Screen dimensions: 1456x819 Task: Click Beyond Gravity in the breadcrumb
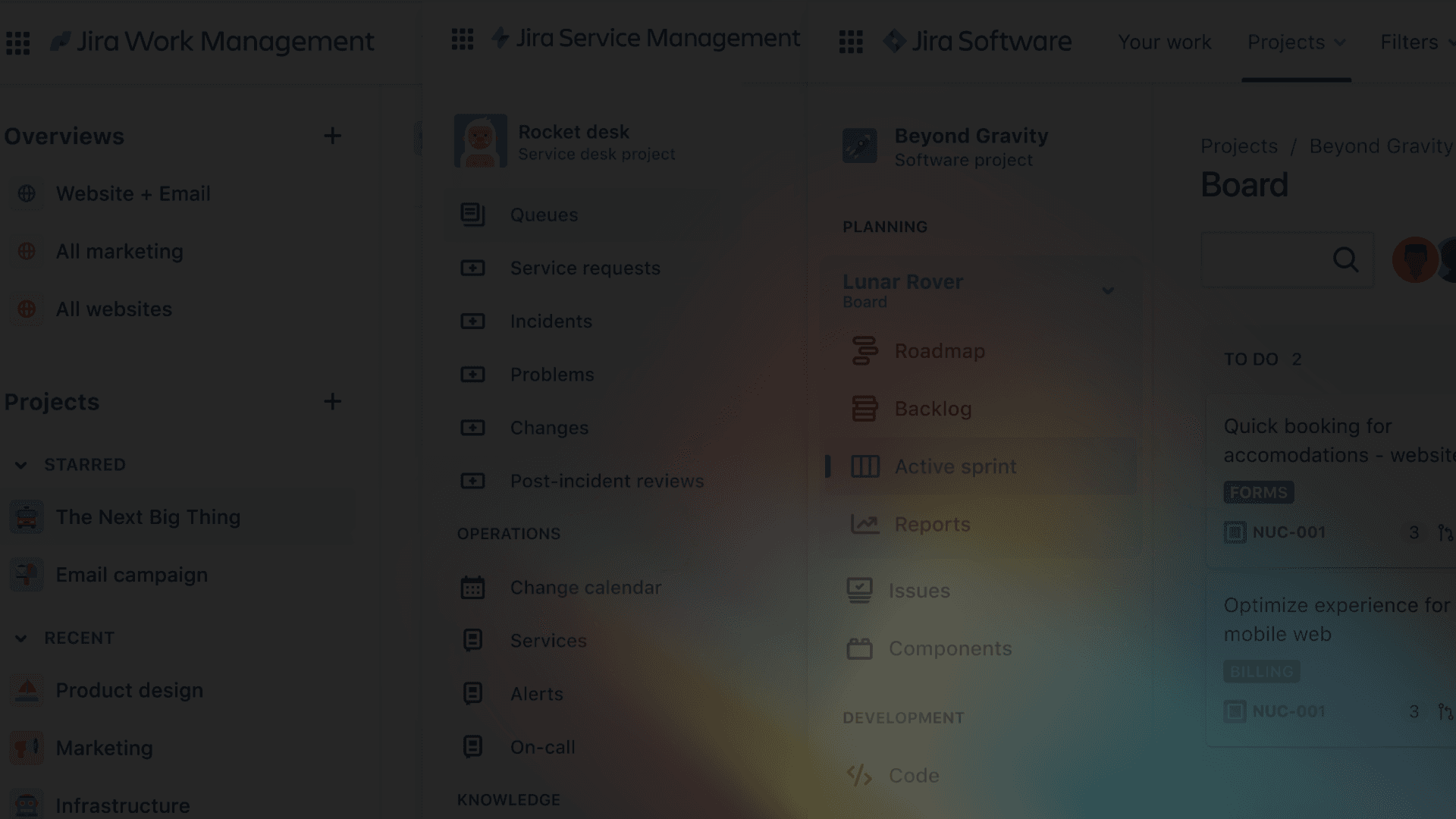1382,146
